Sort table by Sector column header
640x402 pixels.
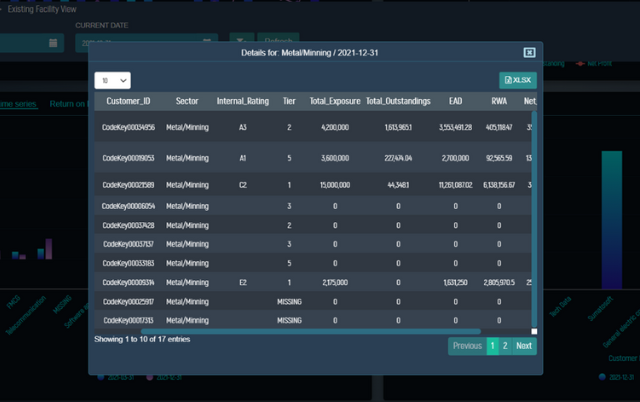[x=187, y=101]
